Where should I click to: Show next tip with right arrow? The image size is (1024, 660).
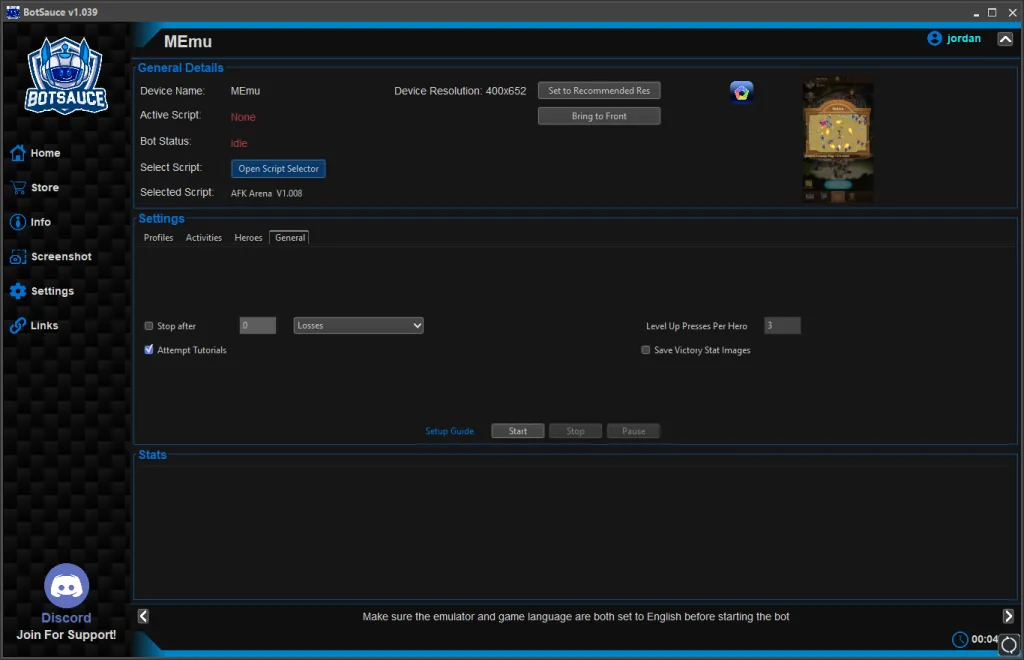click(1008, 616)
